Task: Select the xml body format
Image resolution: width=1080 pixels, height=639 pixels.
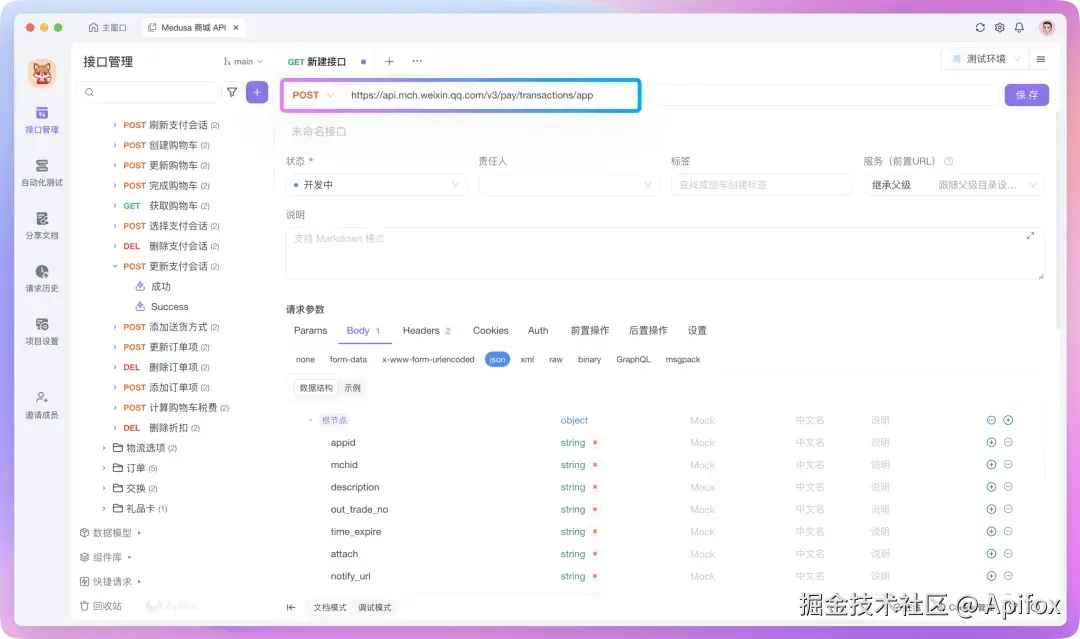Action: coord(526,359)
